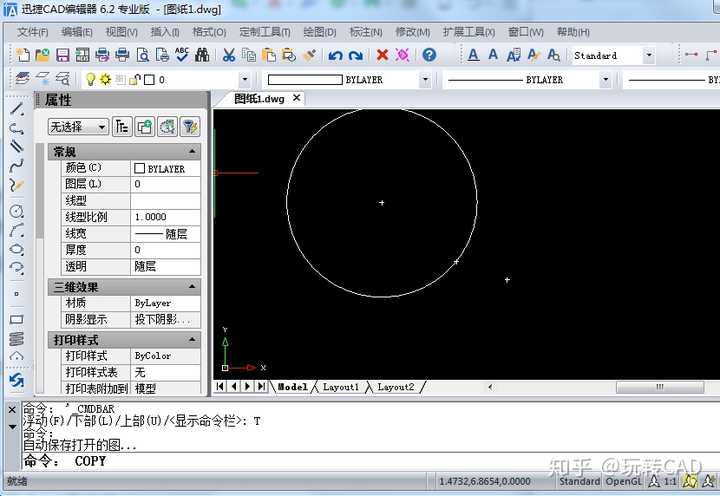This screenshot has height=496, width=720.
Task: Undo the last action
Action: pos(335,56)
